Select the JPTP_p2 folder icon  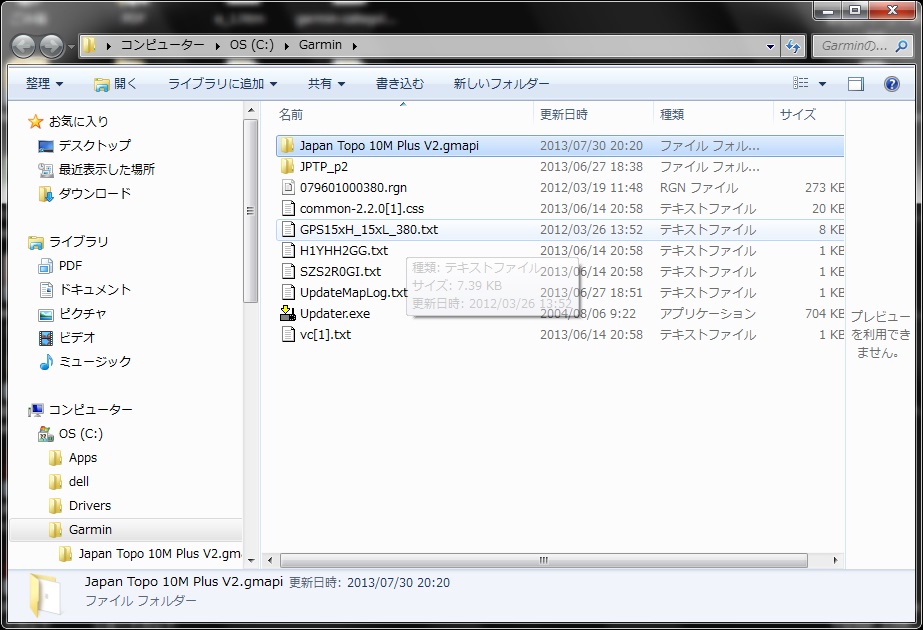click(x=287, y=167)
